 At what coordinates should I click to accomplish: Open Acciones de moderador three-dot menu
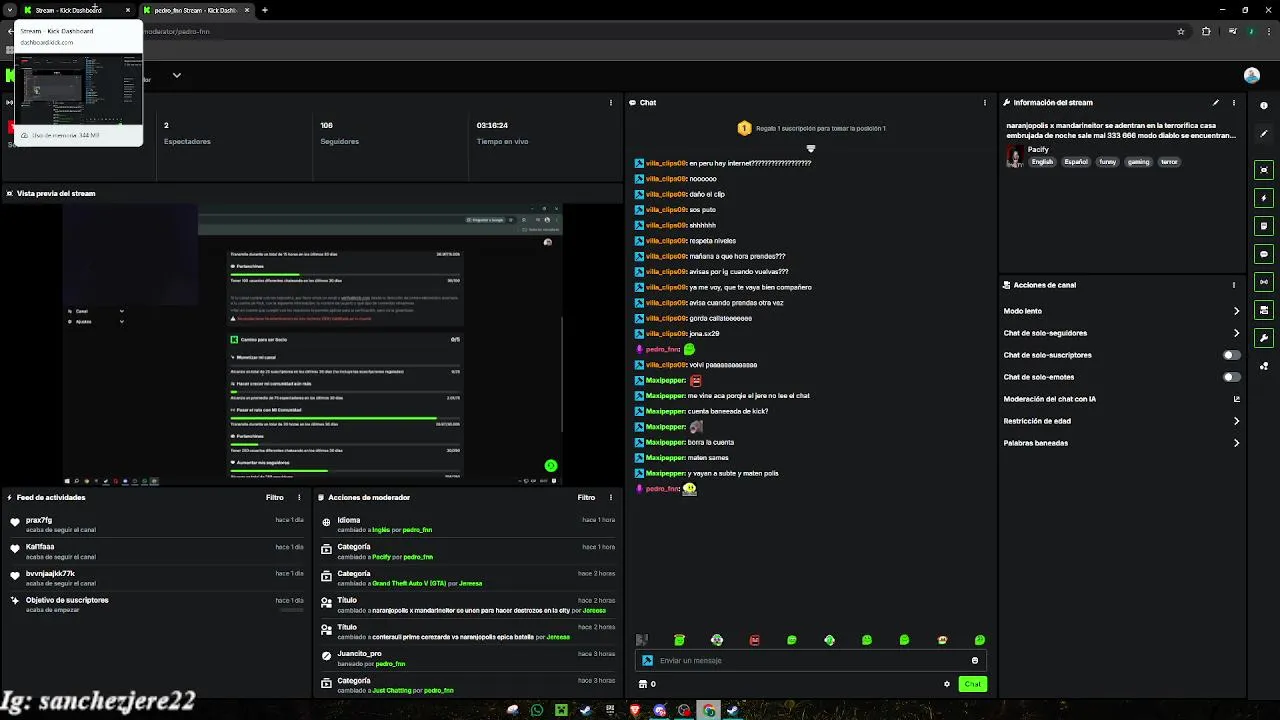pos(611,497)
